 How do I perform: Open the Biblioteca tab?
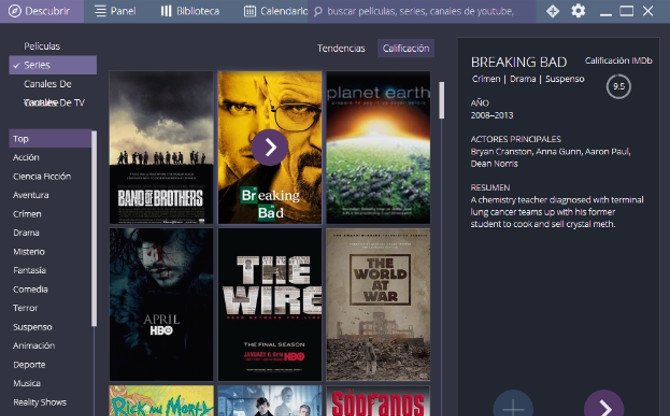pyautogui.click(x=190, y=11)
